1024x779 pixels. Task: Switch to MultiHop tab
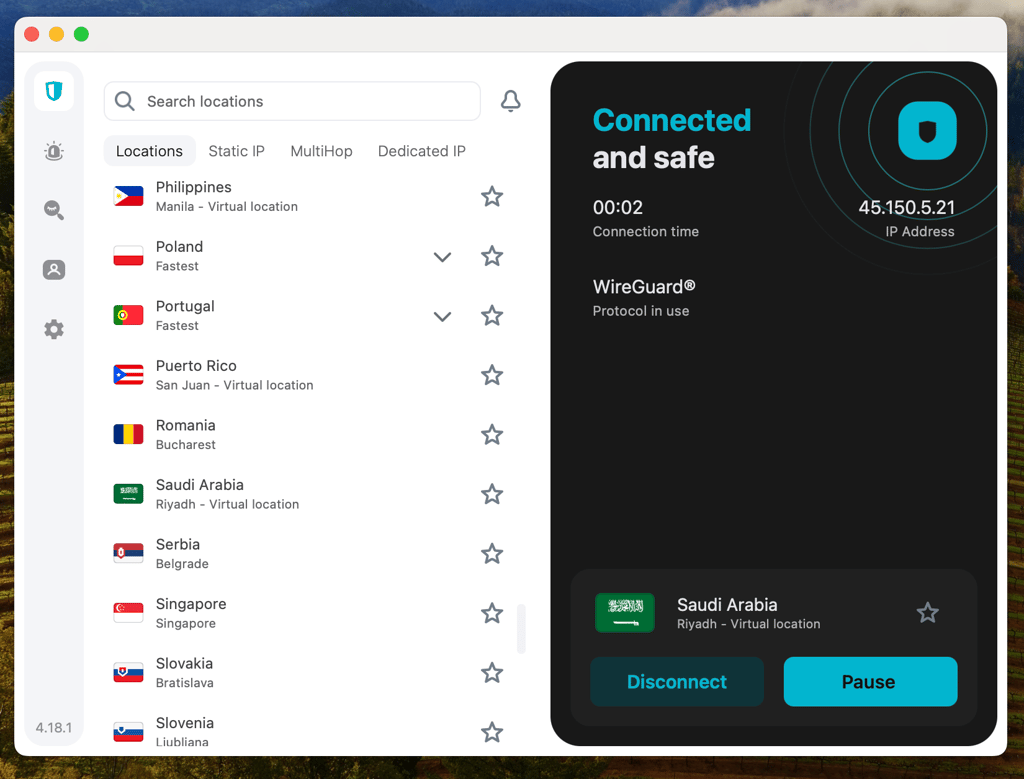(x=321, y=151)
